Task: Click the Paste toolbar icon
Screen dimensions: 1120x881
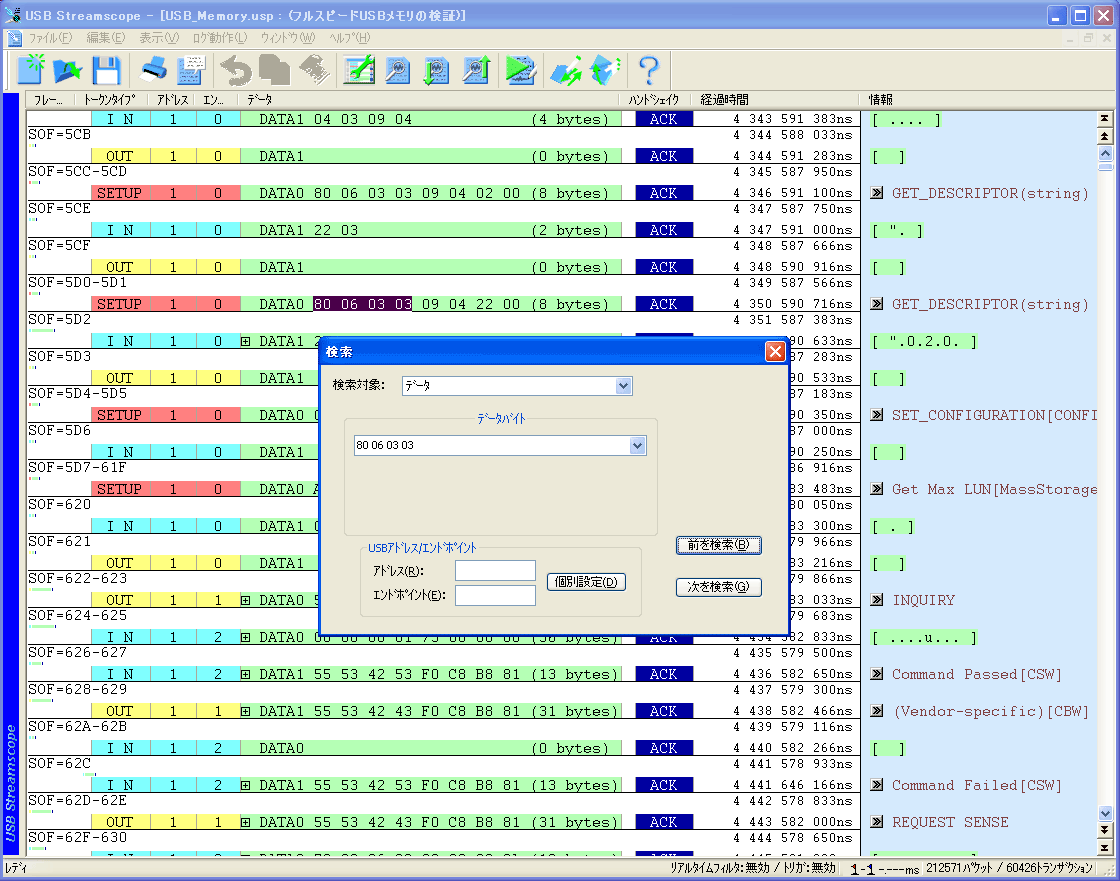Action: pyautogui.click(x=314, y=70)
